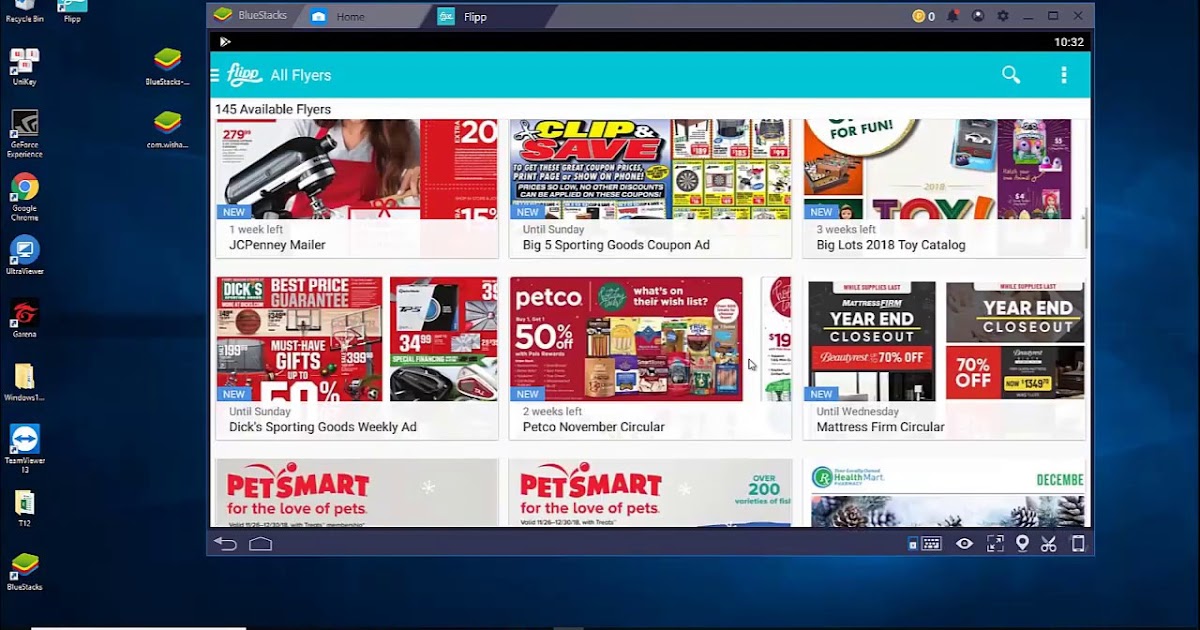Open the set location pin tool

pos(1022,544)
